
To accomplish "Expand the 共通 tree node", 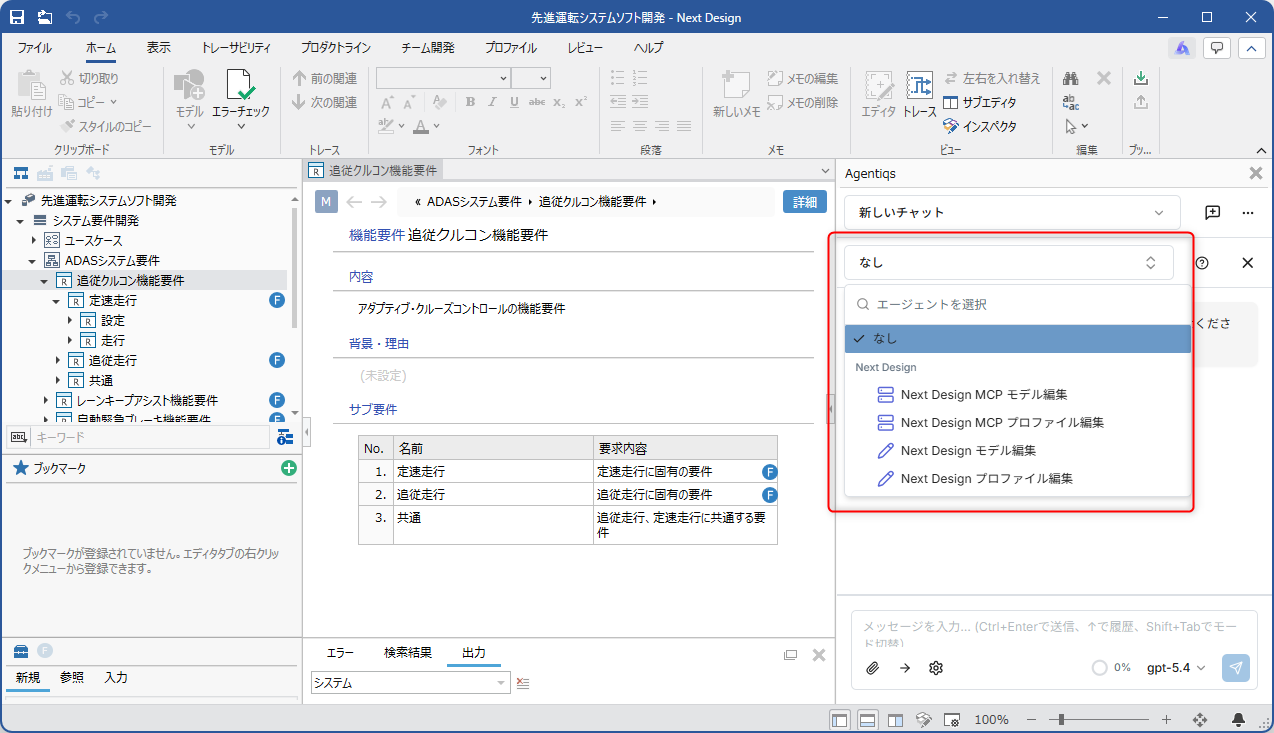I will (x=57, y=381).
